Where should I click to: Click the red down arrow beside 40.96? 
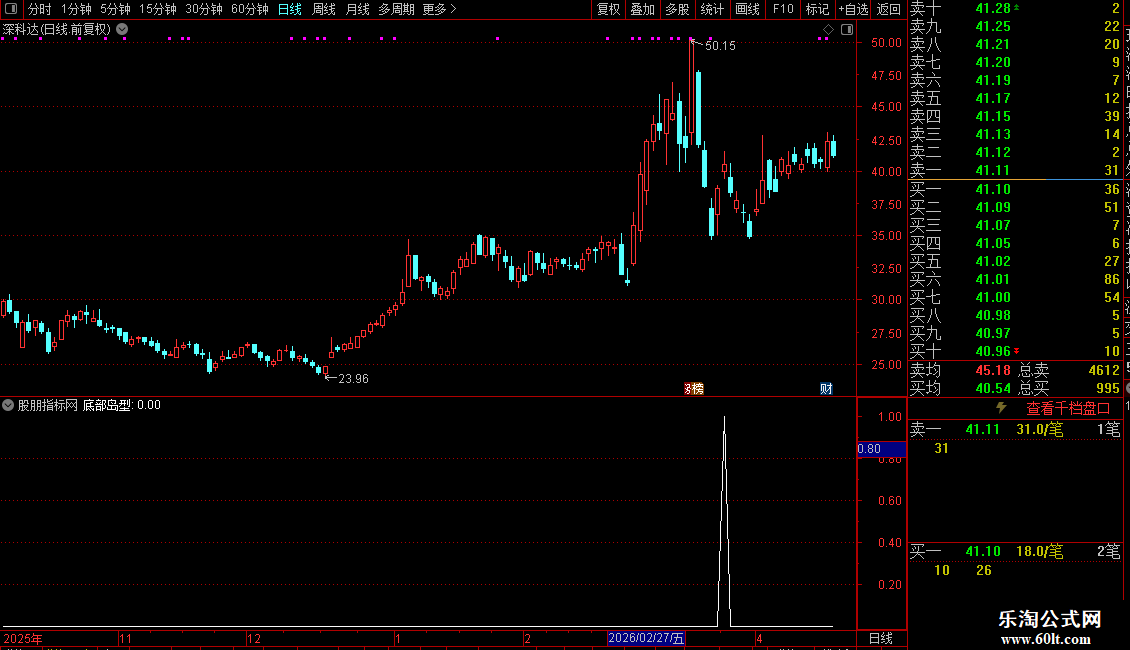[x=1017, y=351]
